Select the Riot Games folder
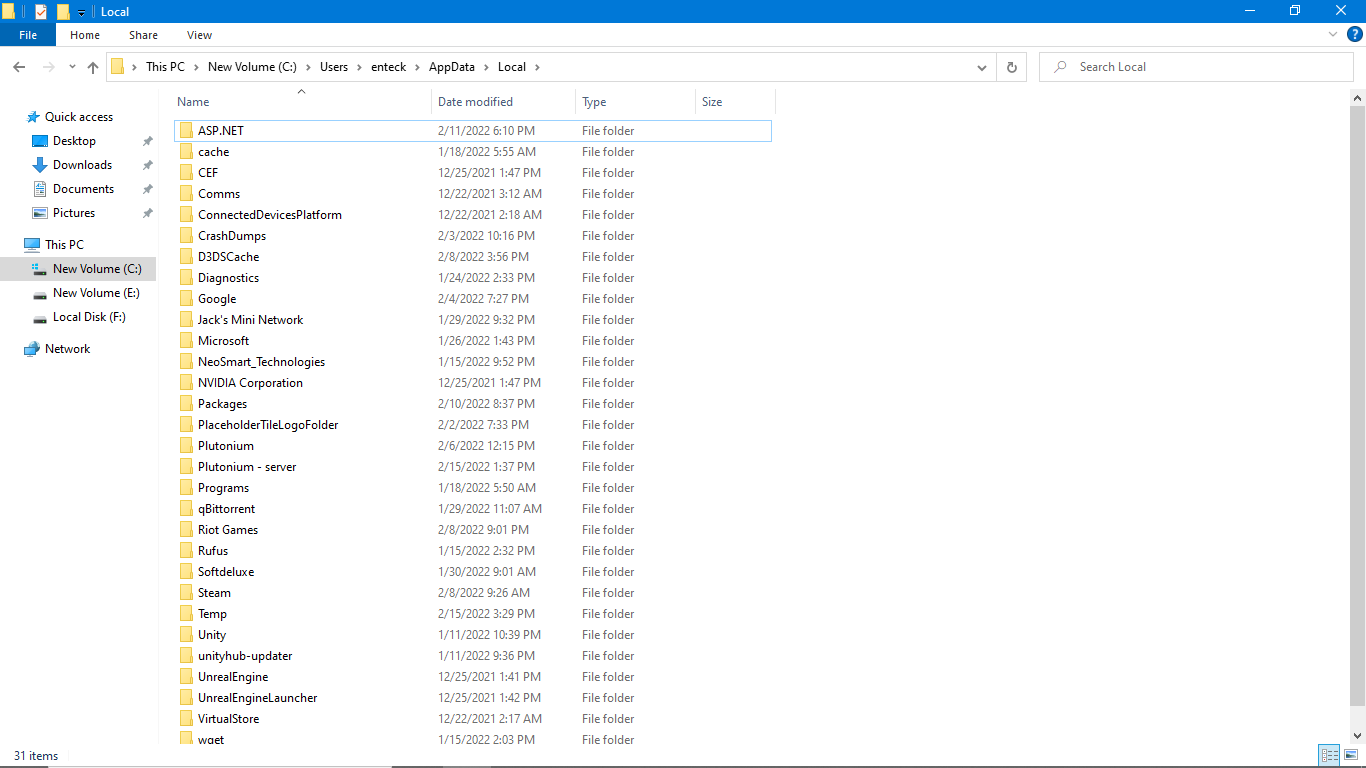Screen dimensions: 1366x768 228,530
